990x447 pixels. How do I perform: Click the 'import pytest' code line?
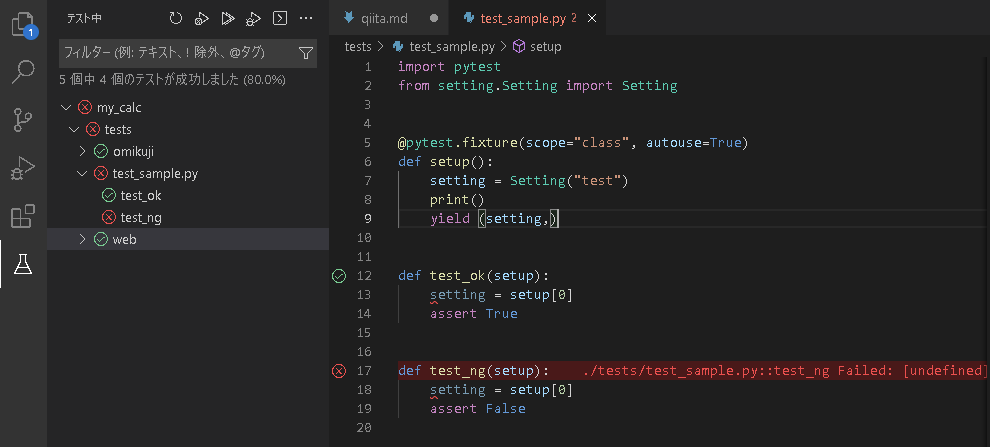(449, 66)
